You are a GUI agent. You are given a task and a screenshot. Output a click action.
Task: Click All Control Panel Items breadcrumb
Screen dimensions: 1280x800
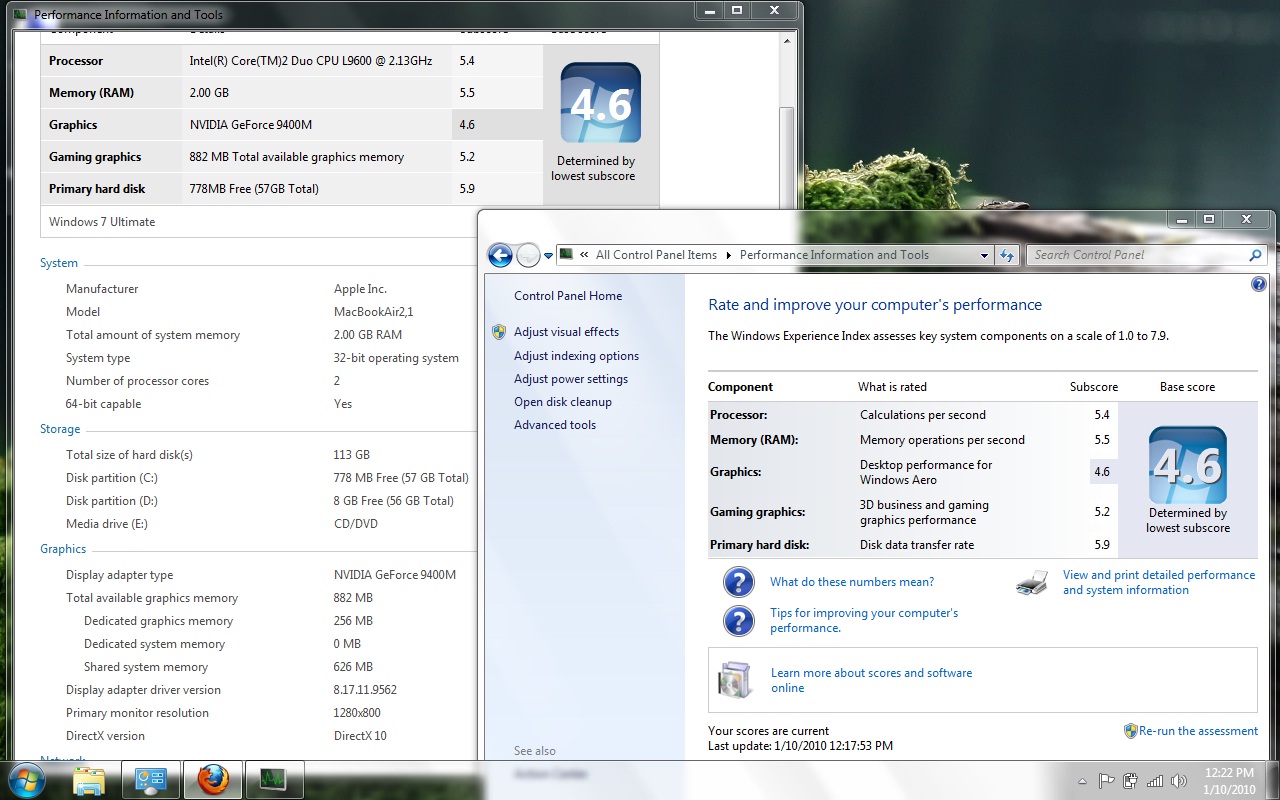(x=656, y=255)
